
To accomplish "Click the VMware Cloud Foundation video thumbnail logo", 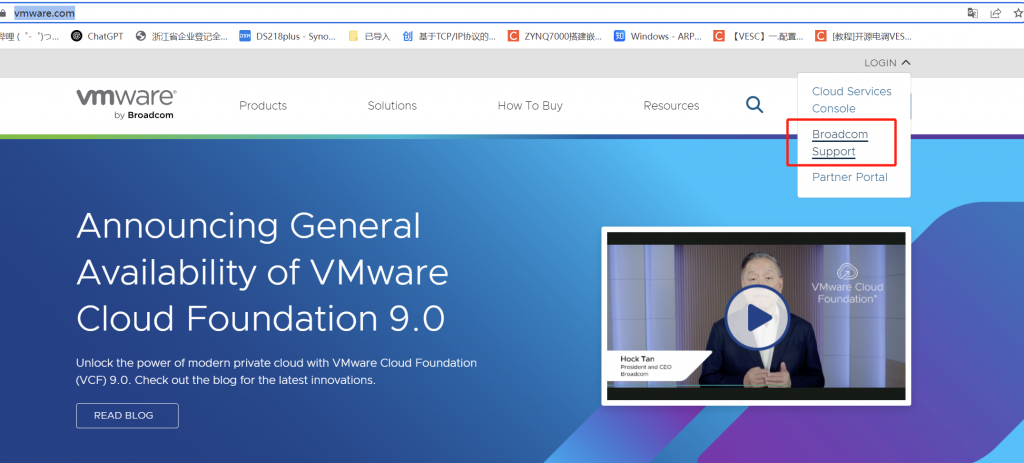I will pyautogui.click(x=847, y=283).
